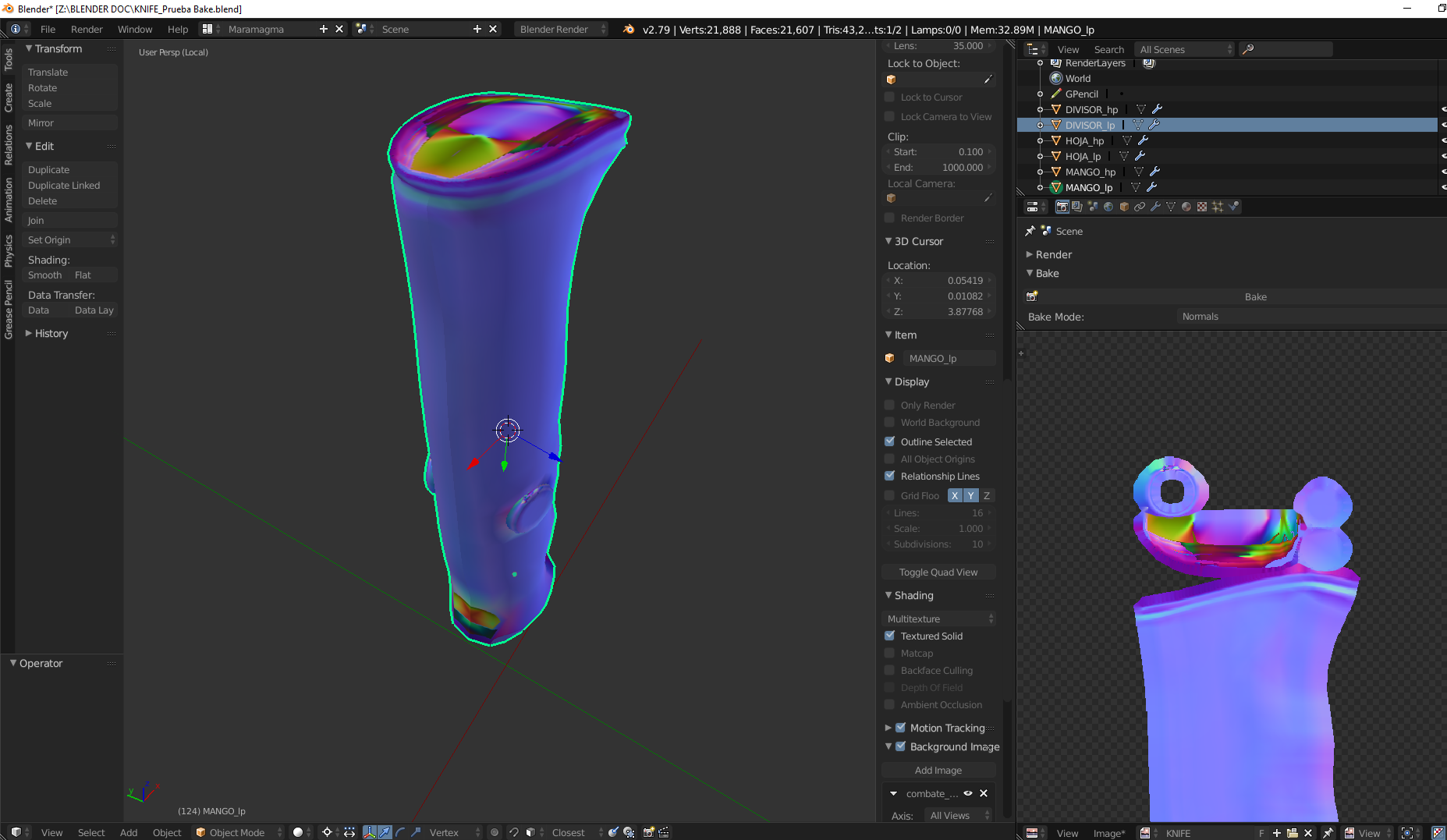
Task: Open the Material properties tab
Action: (1186, 207)
